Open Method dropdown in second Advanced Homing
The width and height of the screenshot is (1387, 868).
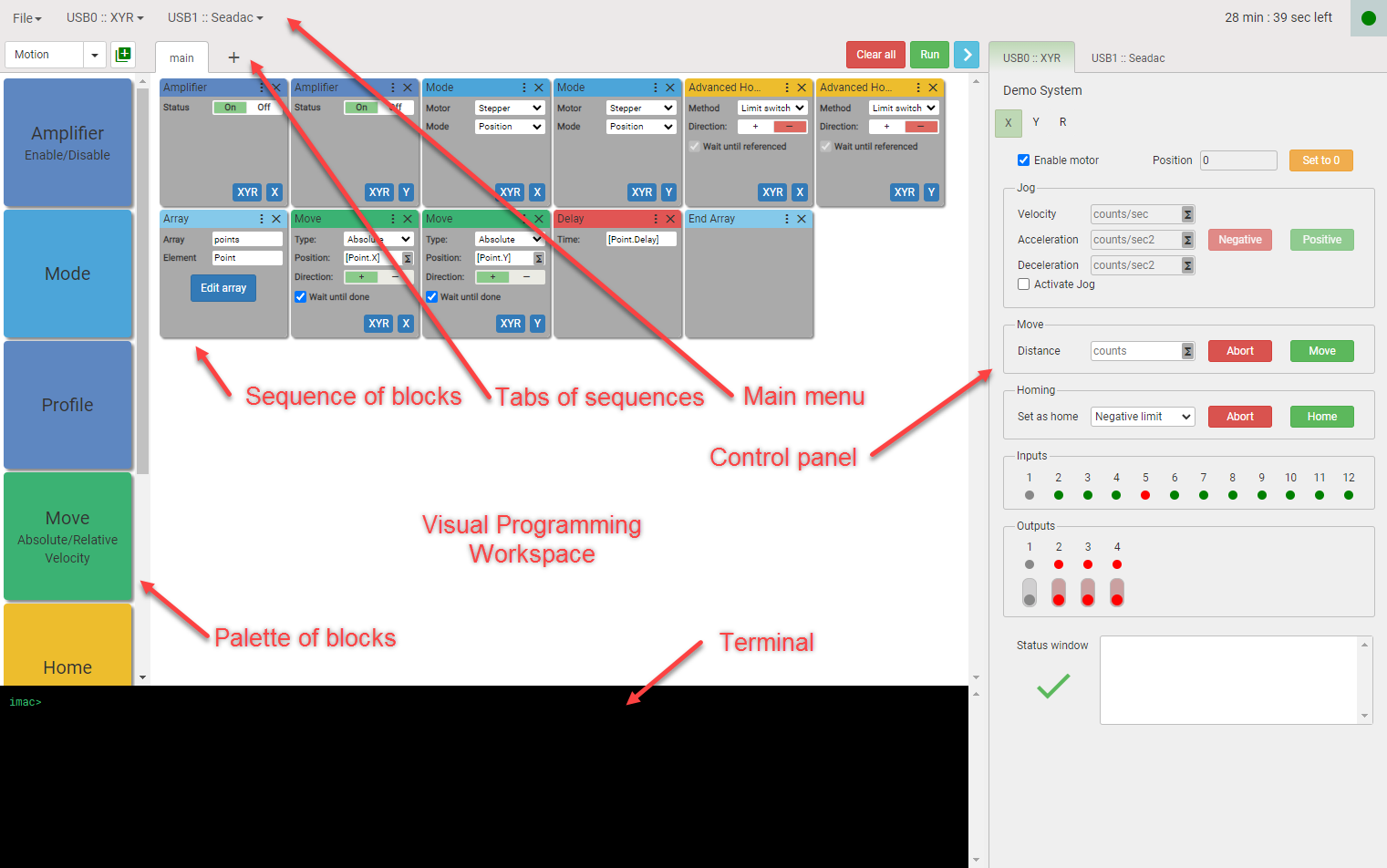point(904,108)
